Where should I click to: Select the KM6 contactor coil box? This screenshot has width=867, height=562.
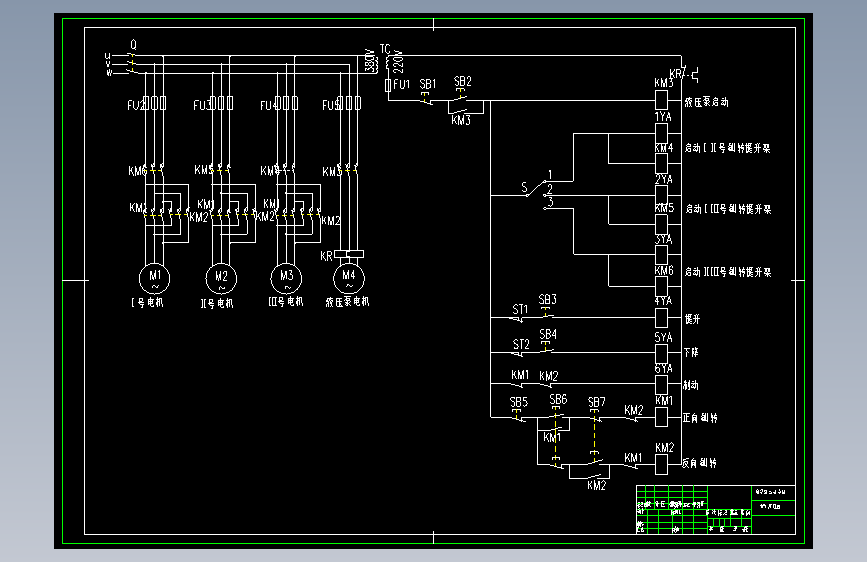click(661, 286)
